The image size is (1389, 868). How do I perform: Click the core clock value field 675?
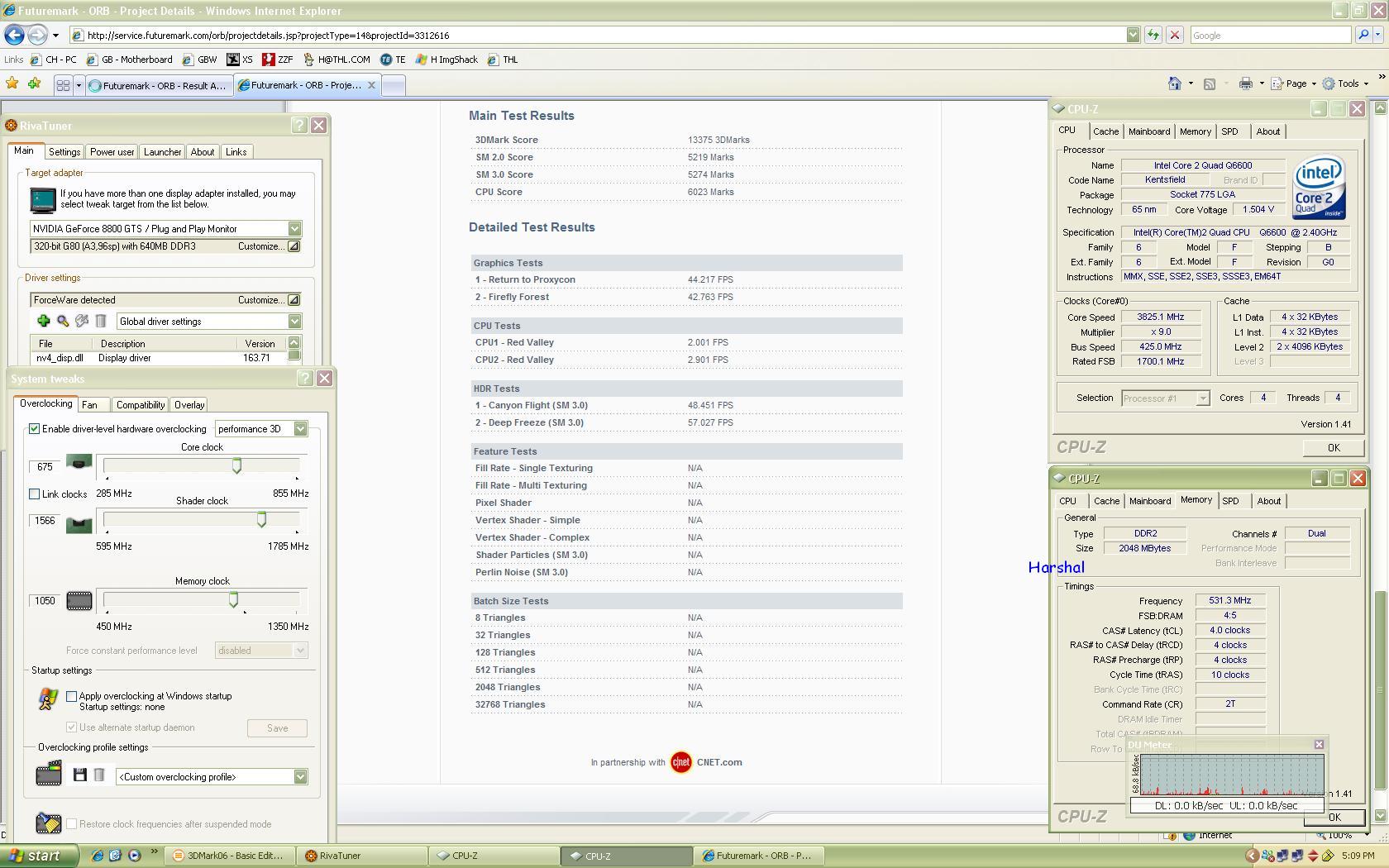coord(45,466)
